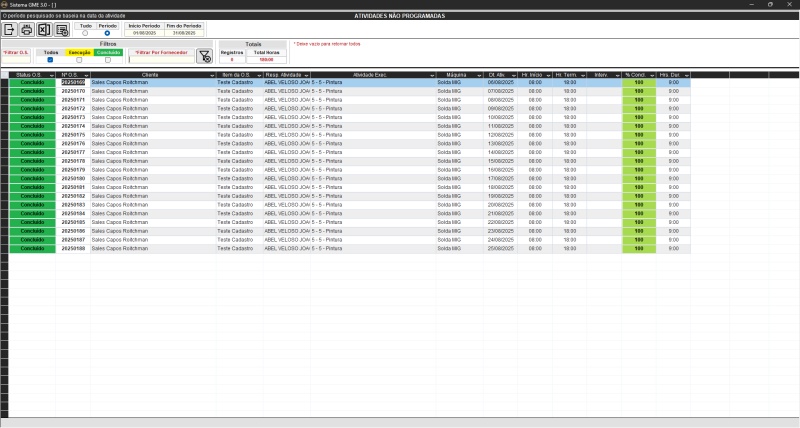Export to Excel using the spreadsheet icon
This screenshot has height=428, width=800.
pos(44,29)
